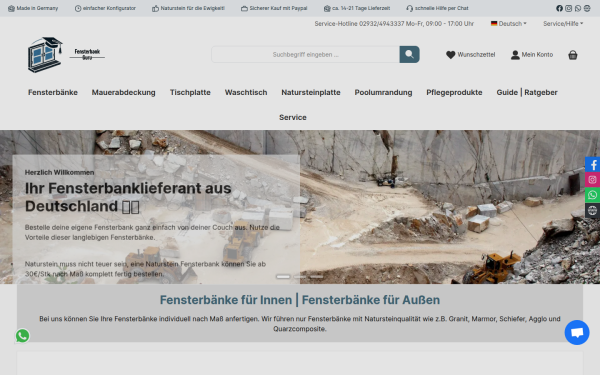Open the shopping basket icon
Viewport: 600px width, 375px height.
tap(572, 55)
